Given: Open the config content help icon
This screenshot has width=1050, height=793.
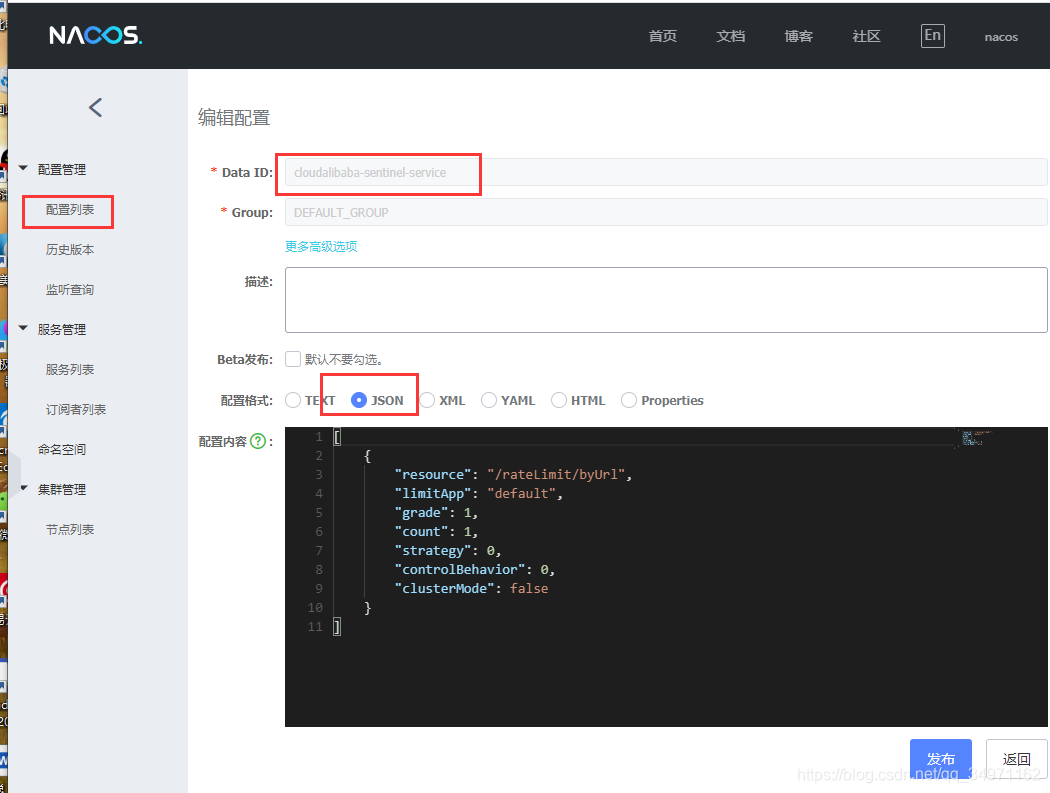Looking at the screenshot, I should pos(258,441).
